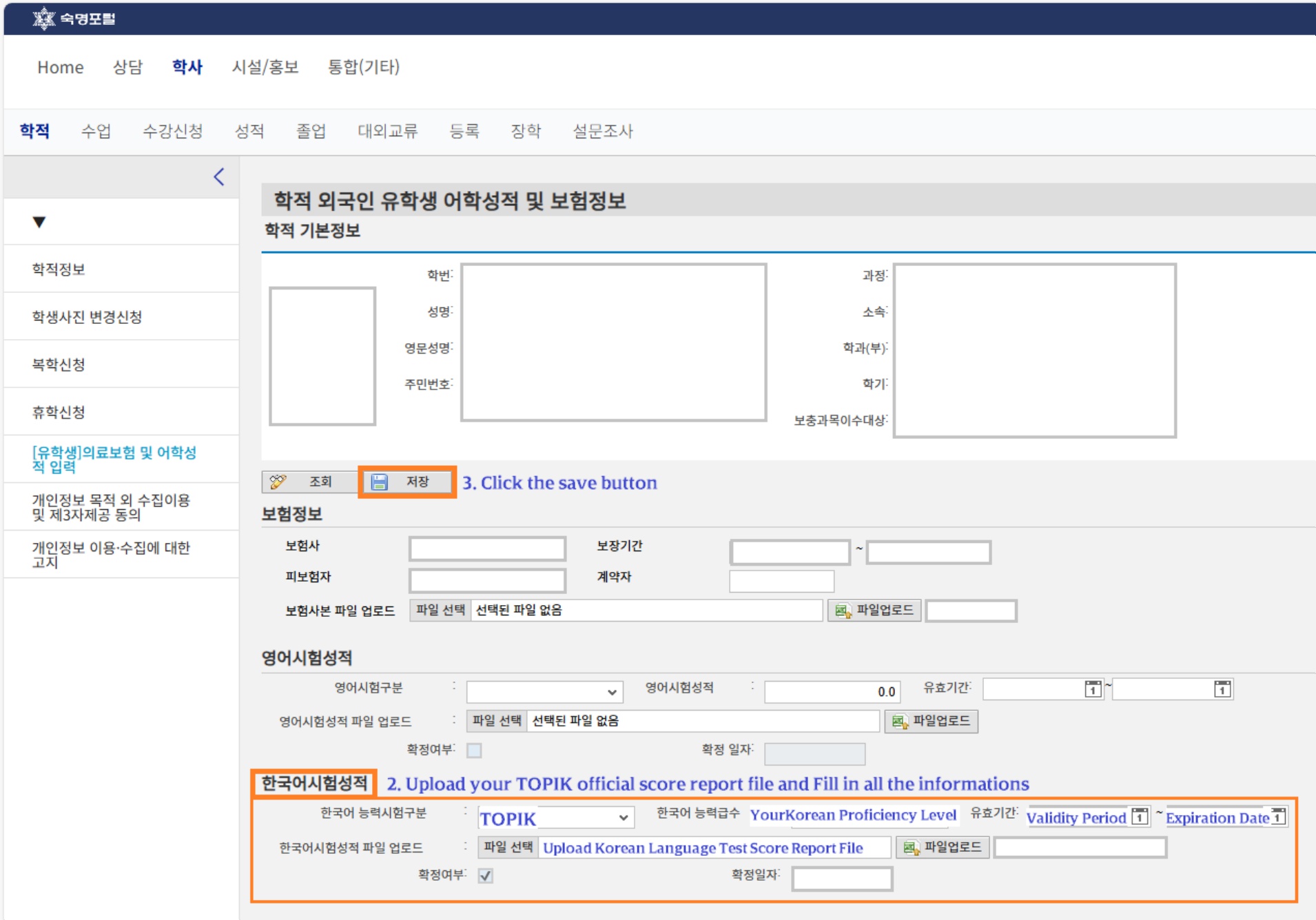Viewport: 1316px width, 920px height.
Task: Click the 계약자 input field
Action: point(781,581)
